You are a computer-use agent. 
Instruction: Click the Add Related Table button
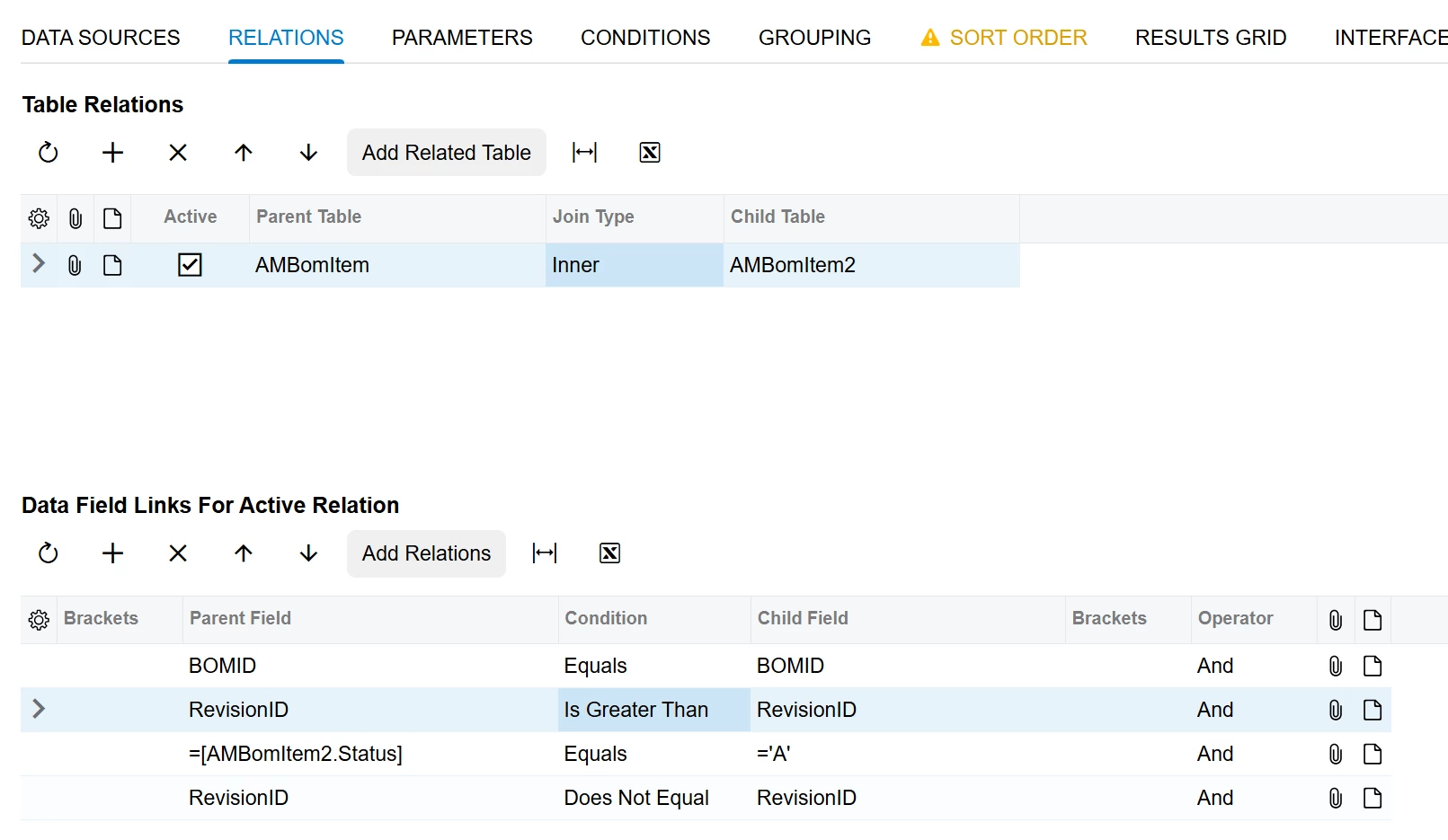(446, 153)
